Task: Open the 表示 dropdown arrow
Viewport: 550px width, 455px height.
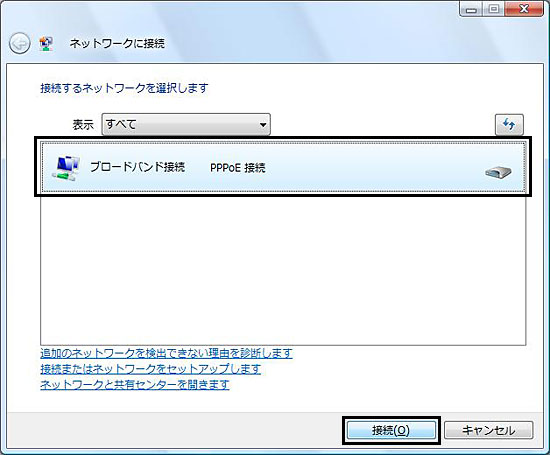Action: [x=262, y=124]
